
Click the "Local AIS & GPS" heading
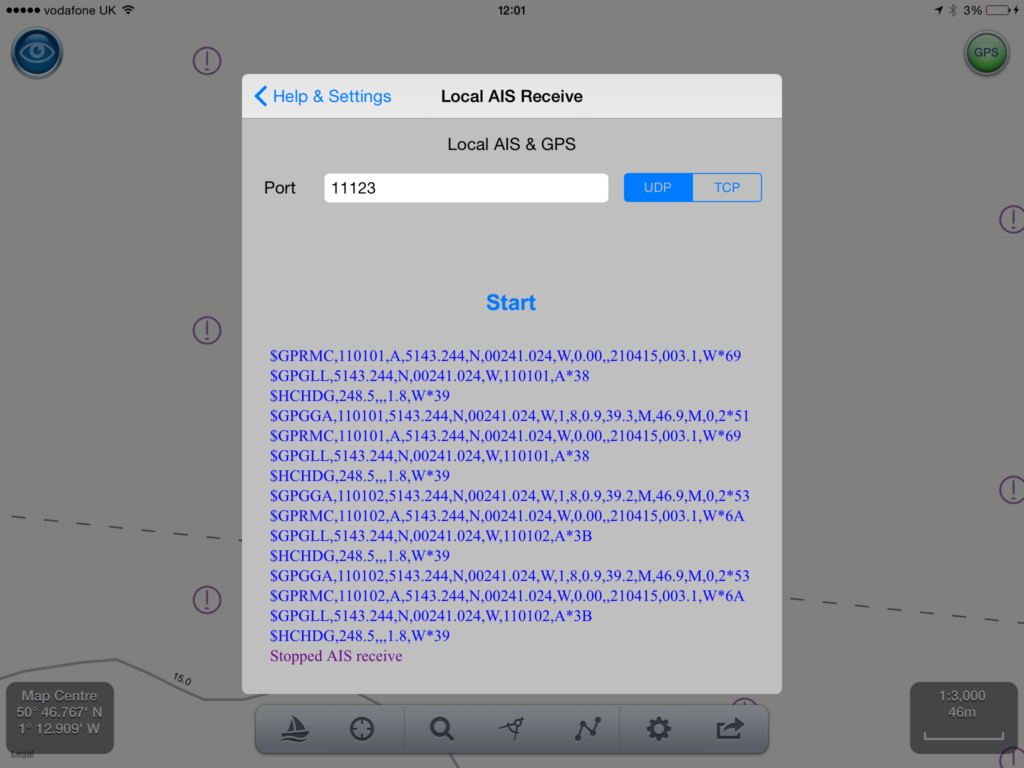511,144
